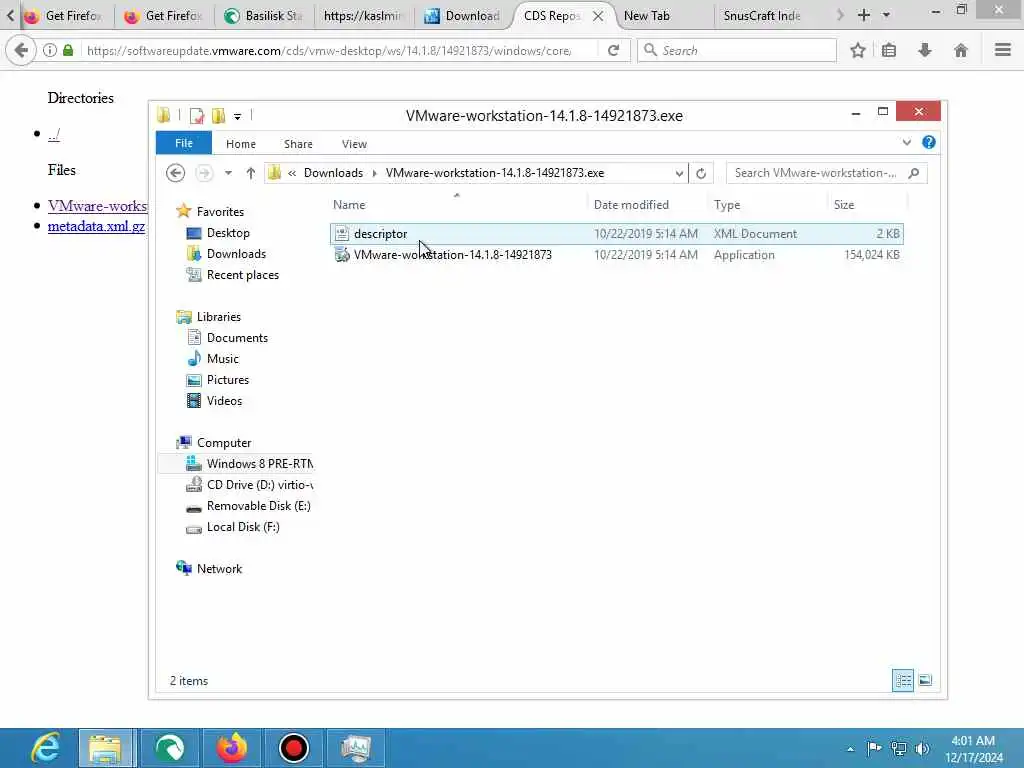Sort by Size column header
Viewport: 1024px width, 768px height.
tap(844, 205)
